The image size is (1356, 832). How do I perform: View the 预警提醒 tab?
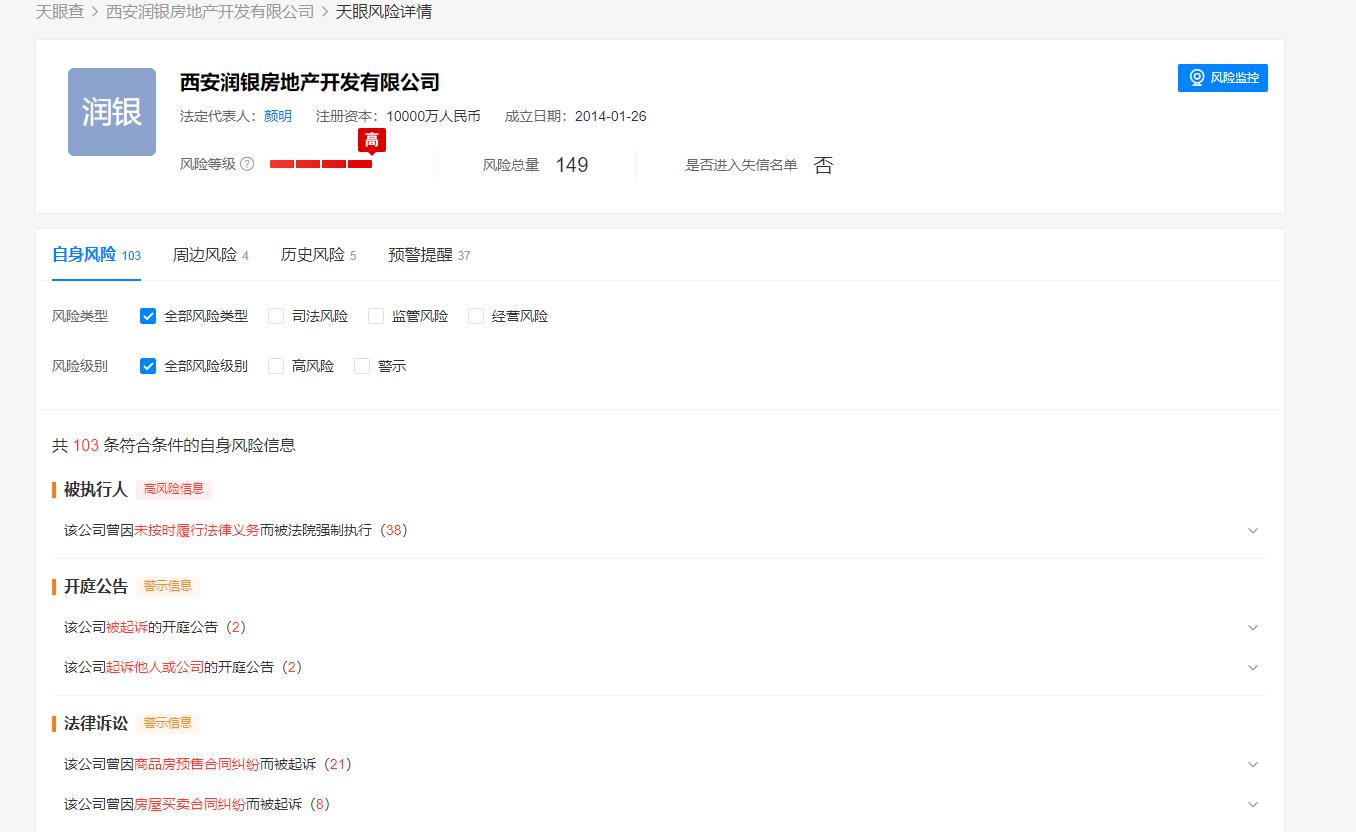[x=429, y=255]
